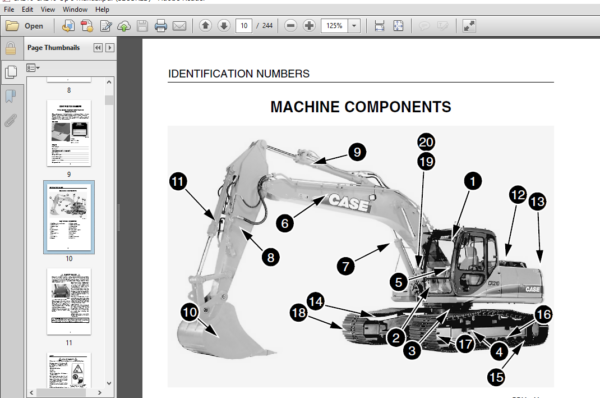Click the Save file icon in toolbar
The height and width of the screenshot is (398, 600).
click(x=142, y=26)
